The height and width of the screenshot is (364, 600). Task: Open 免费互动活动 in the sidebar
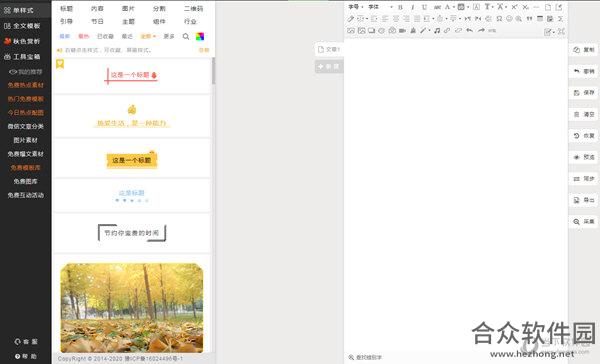26,195
